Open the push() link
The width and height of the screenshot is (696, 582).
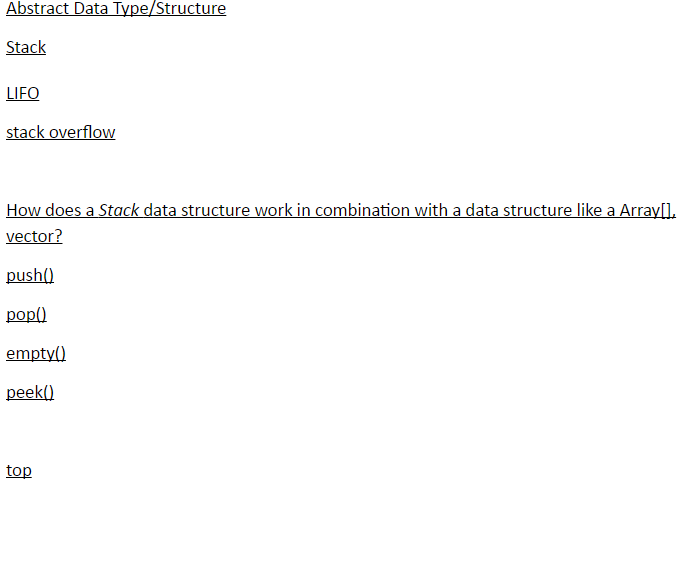point(30,276)
